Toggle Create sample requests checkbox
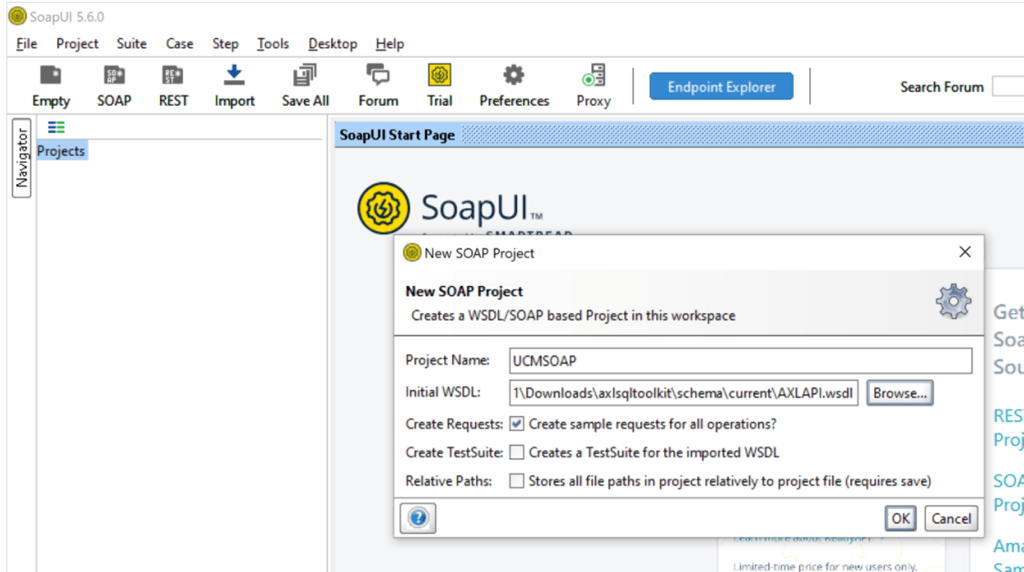 point(517,424)
